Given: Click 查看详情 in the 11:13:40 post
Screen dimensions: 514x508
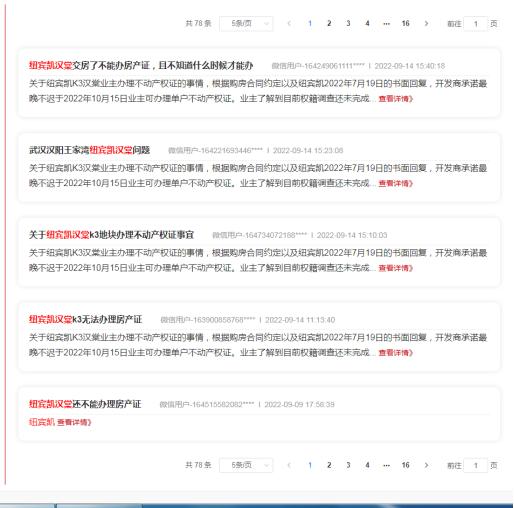Looking at the screenshot, I should (x=396, y=353).
